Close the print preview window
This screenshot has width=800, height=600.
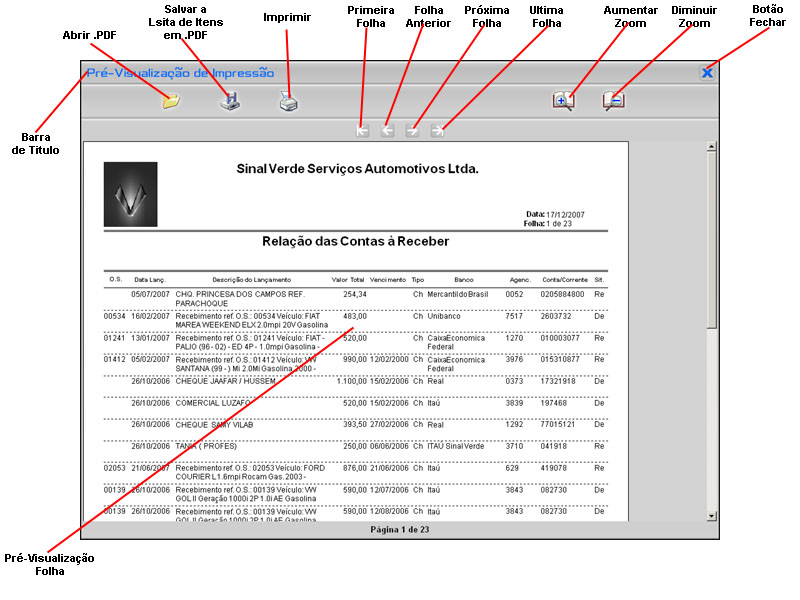tap(707, 72)
